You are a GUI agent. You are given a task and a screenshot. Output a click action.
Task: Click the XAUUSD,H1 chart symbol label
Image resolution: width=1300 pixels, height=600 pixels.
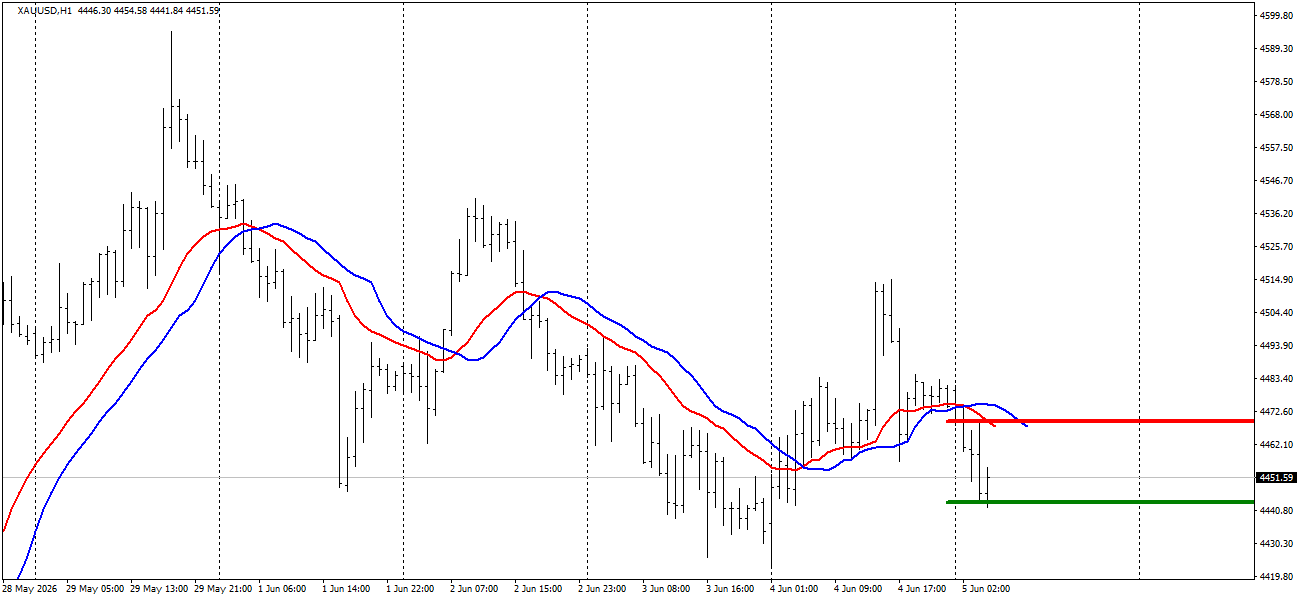[x=44, y=11]
